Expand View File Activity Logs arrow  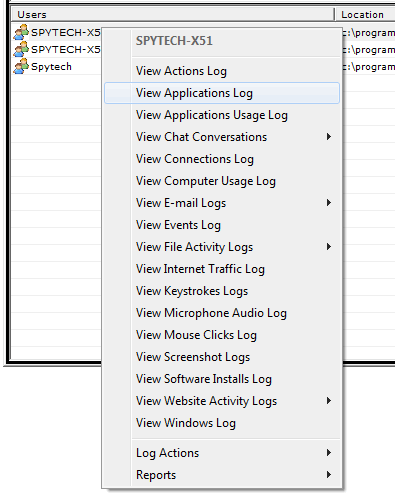click(329, 247)
